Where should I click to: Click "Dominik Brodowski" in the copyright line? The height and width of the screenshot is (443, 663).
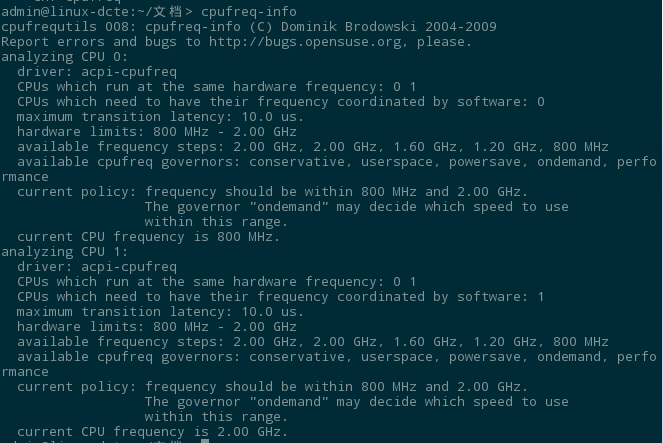[x=348, y=27]
